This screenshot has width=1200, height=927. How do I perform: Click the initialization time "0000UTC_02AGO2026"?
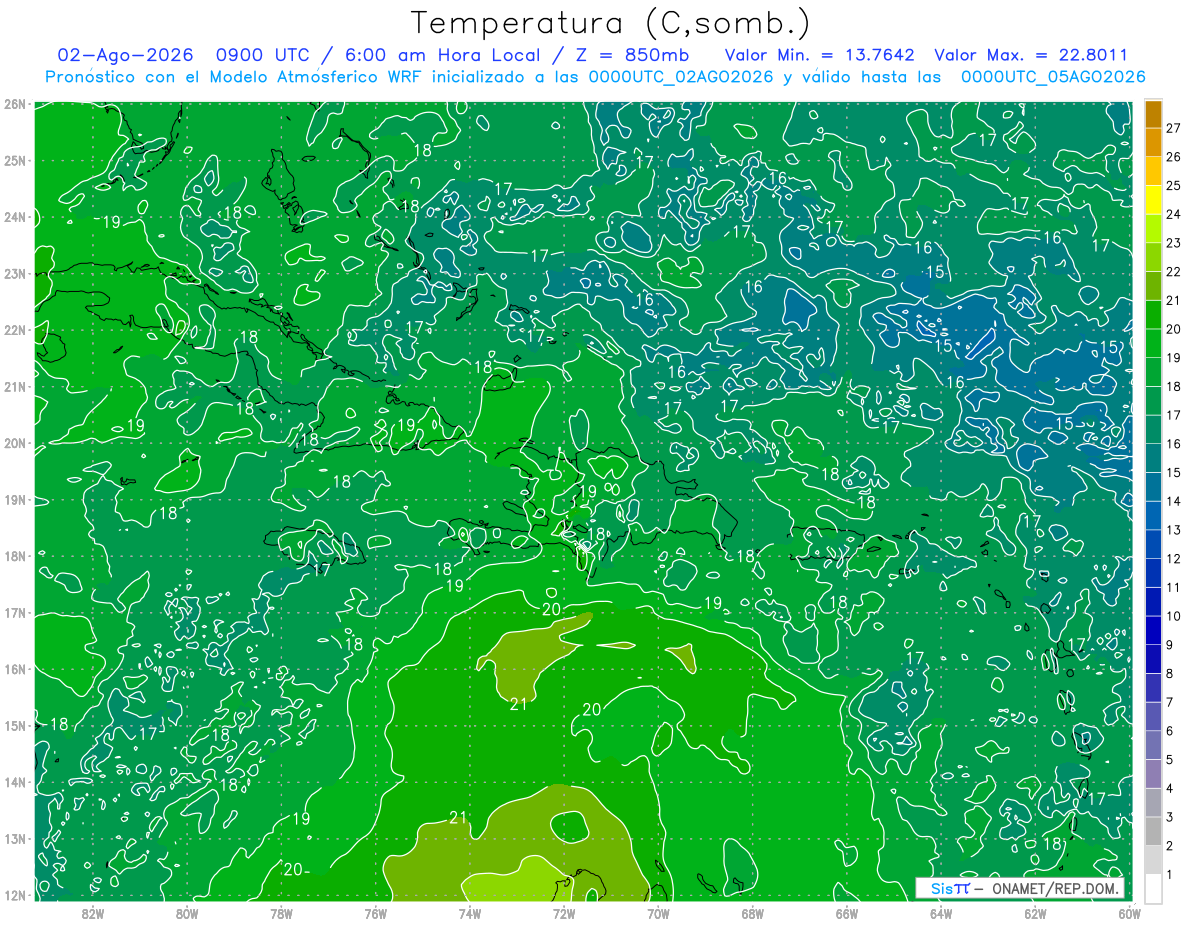(681, 77)
